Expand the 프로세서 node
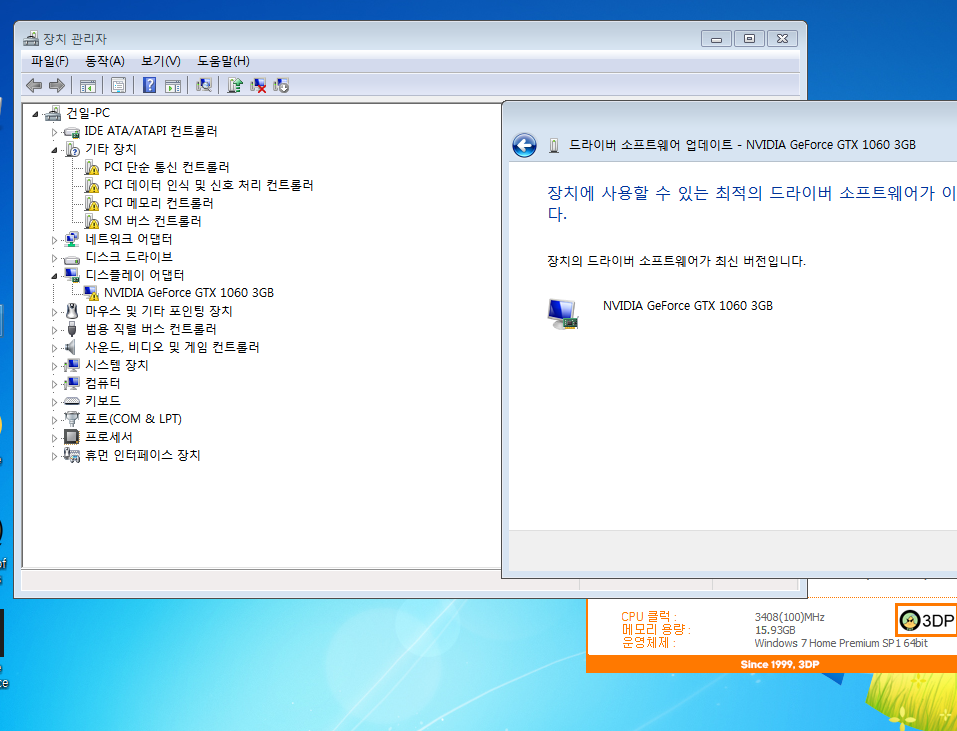This screenshot has width=957, height=731. 54,438
